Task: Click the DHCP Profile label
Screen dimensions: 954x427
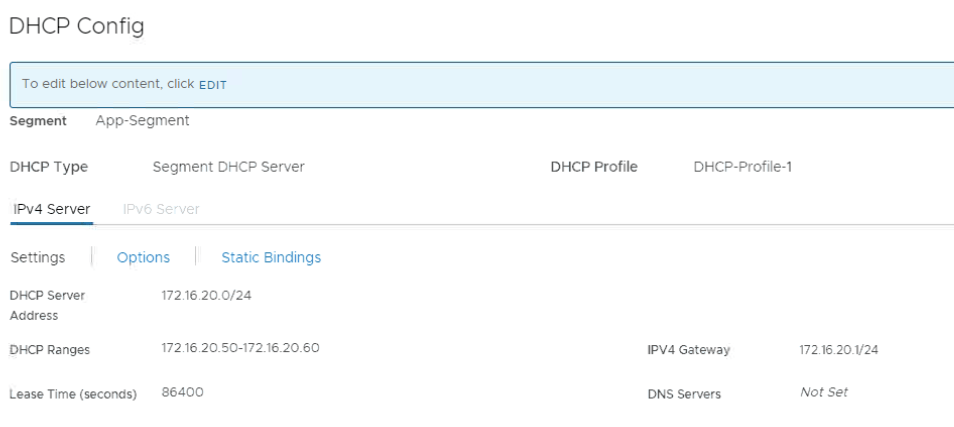Action: pos(593,167)
